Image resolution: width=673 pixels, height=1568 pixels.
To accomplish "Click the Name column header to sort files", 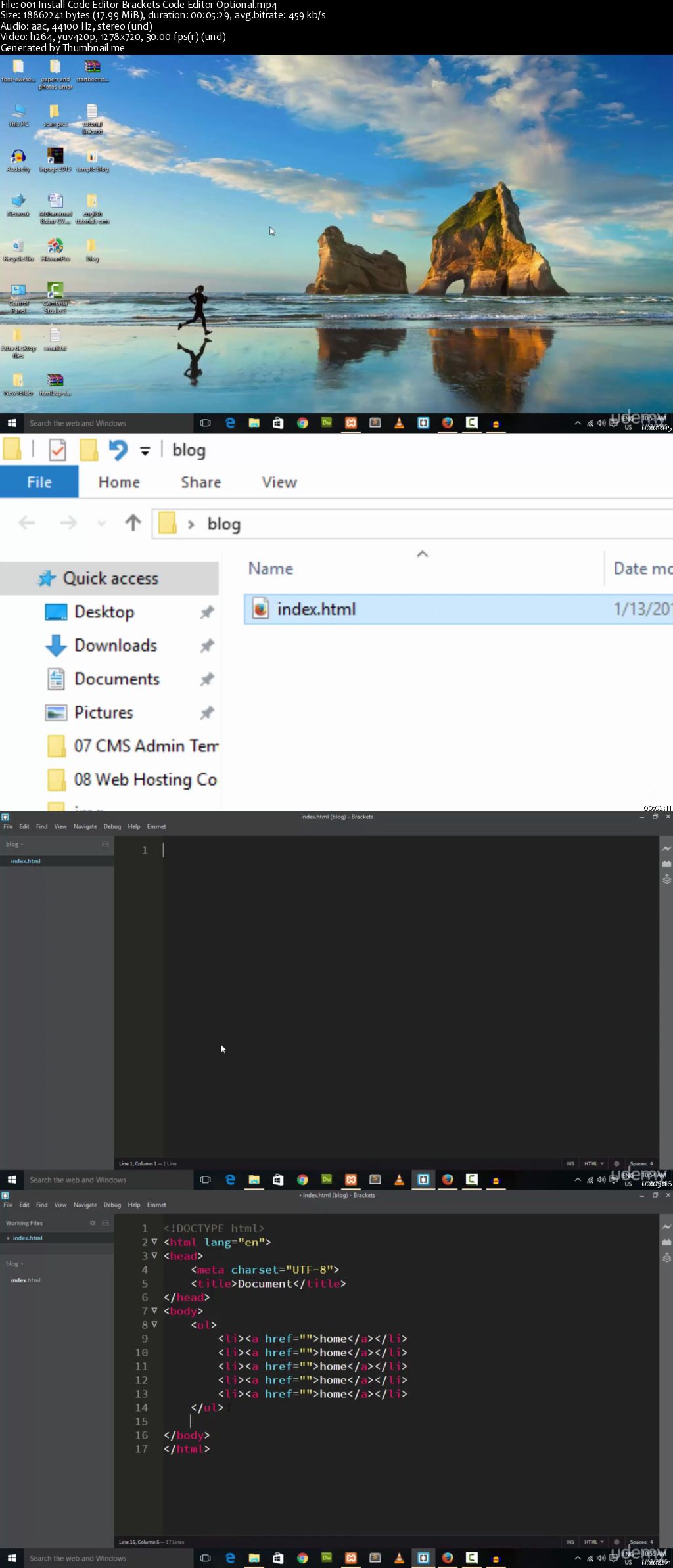I will pos(271,568).
